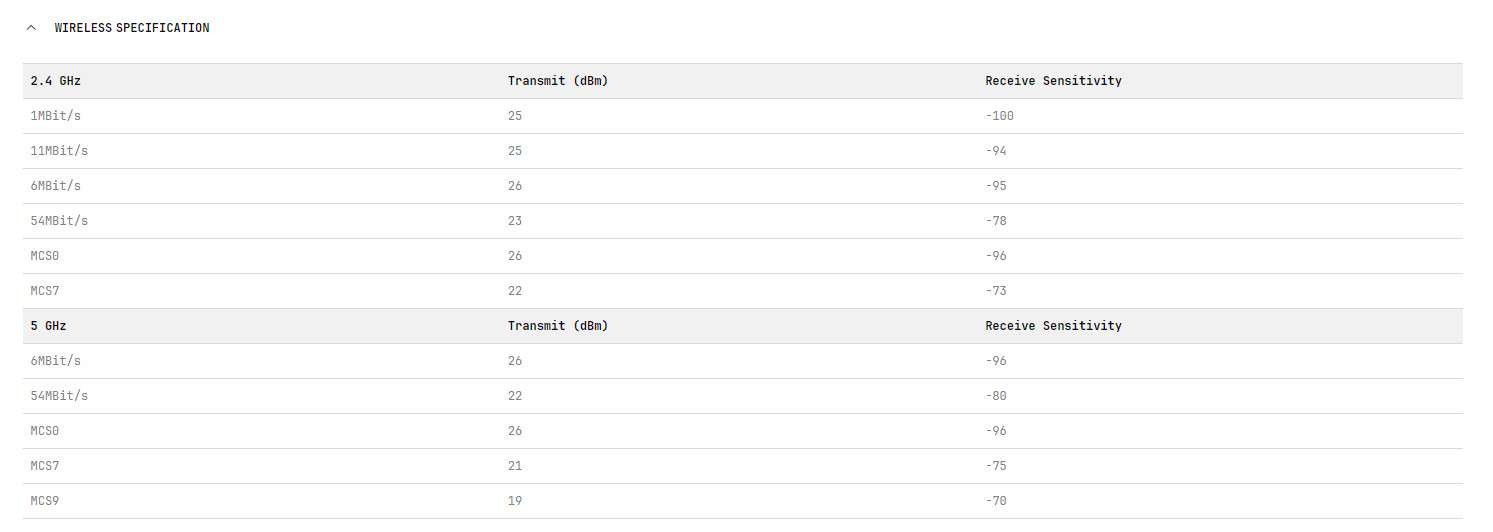Viewport: 1493px width, 532px height.
Task: Click the 6MBit/s label under 5 GHz
Action: pos(56,361)
